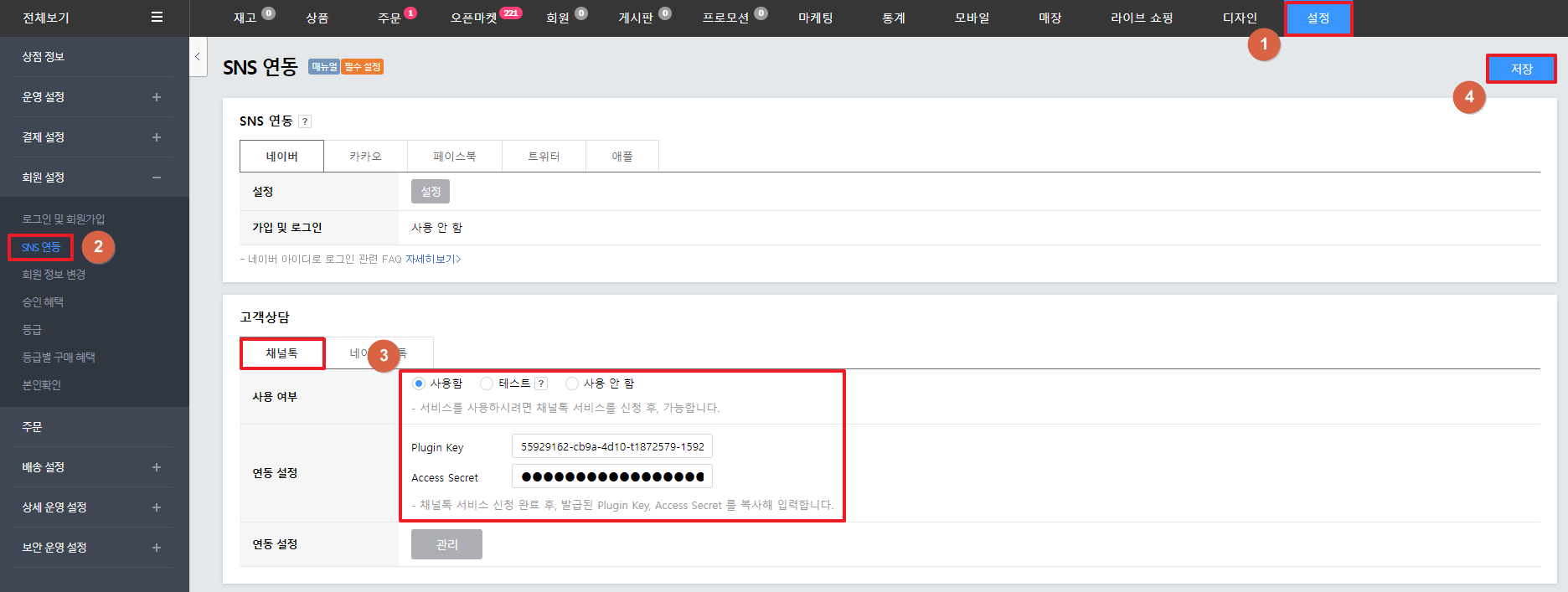Viewport: 1568px width, 592px height.
Task: Select the 테스트 radio button
Action: click(x=487, y=384)
